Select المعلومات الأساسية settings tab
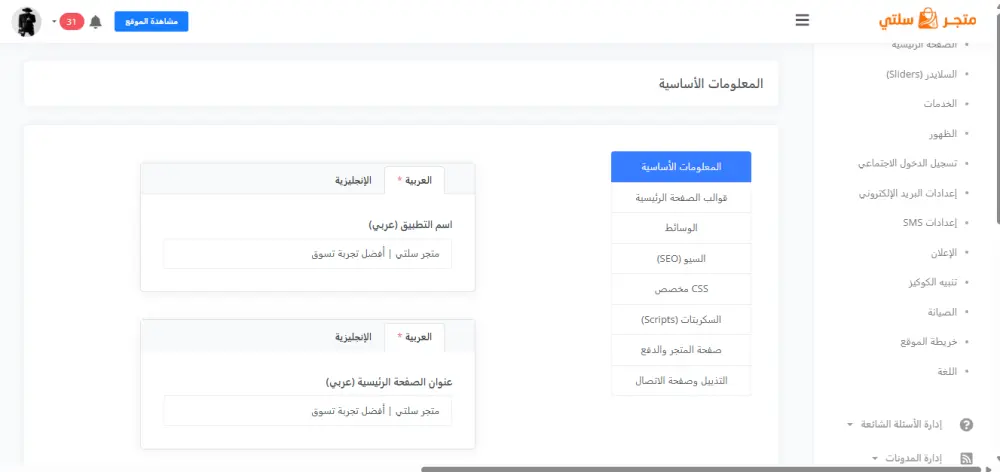The height and width of the screenshot is (472, 1000). click(x=681, y=166)
